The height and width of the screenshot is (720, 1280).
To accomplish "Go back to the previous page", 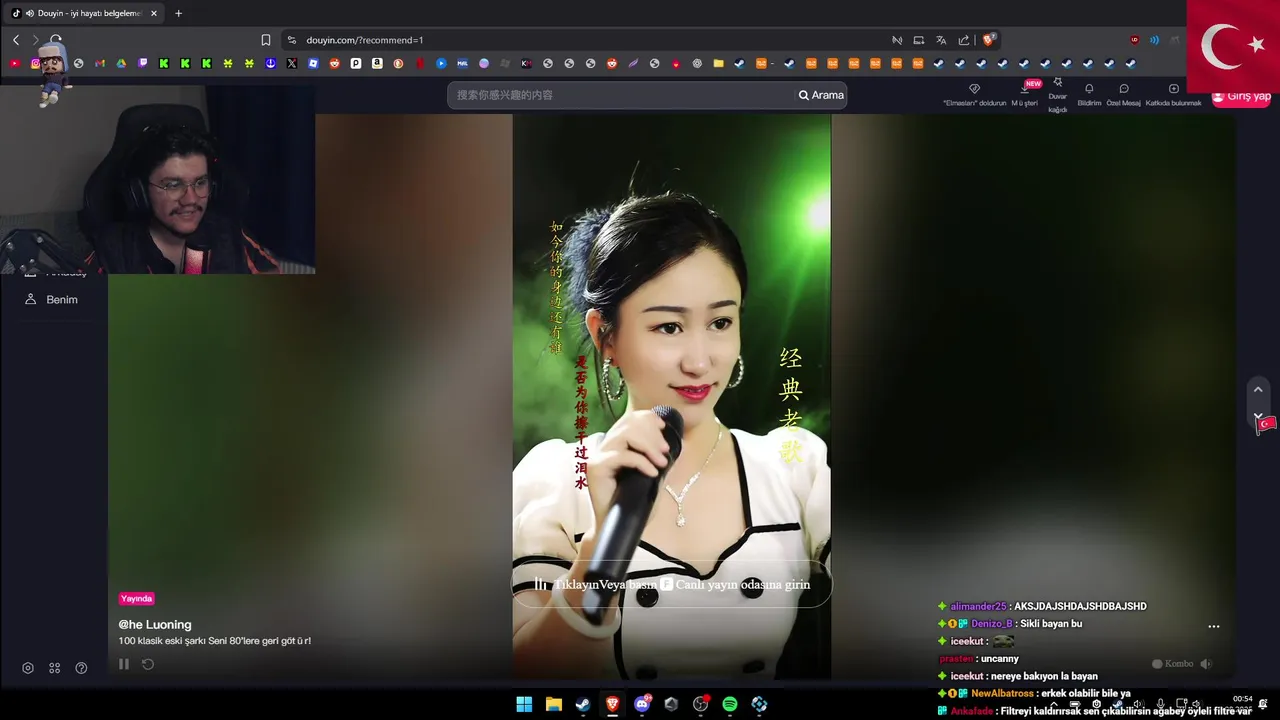I will pyautogui.click(x=16, y=40).
